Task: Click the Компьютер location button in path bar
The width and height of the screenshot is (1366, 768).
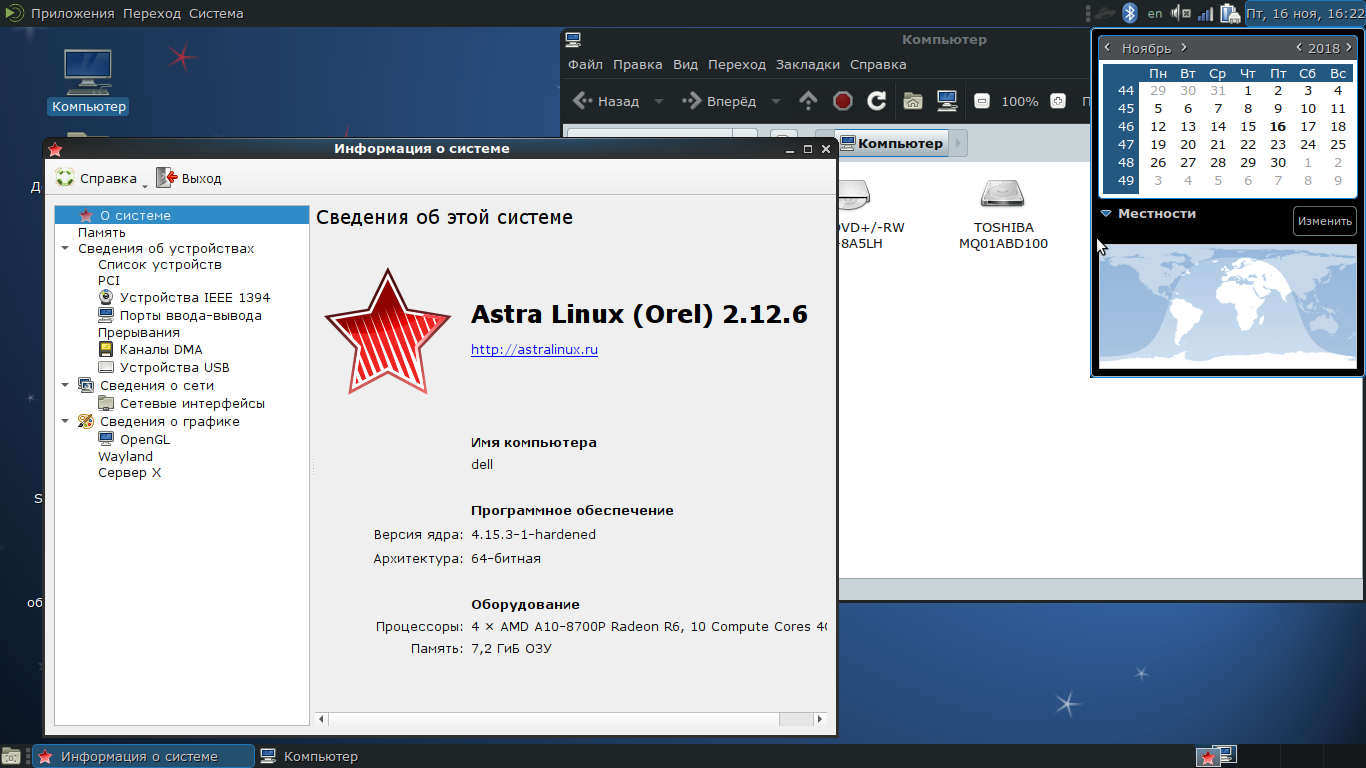Action: tap(891, 143)
